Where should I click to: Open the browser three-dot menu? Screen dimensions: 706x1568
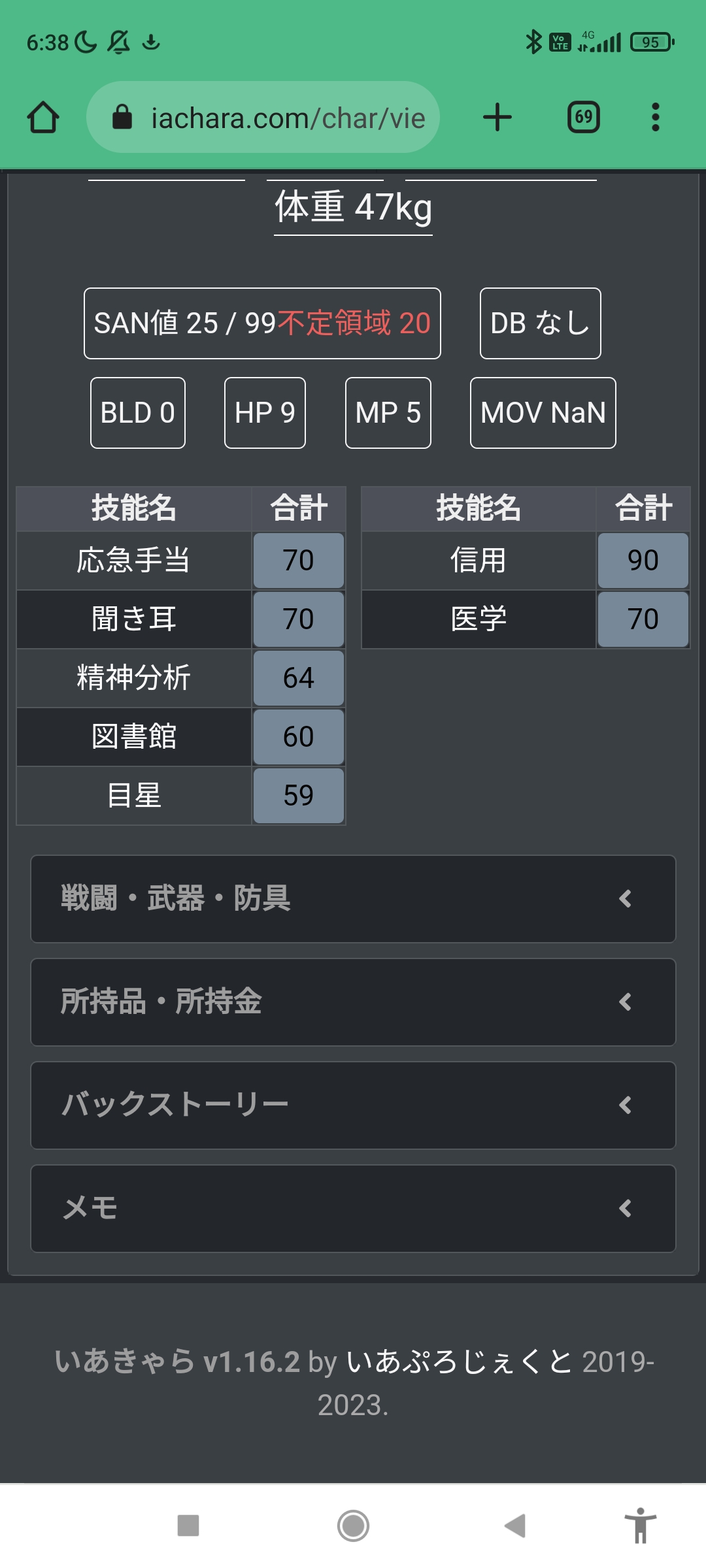(655, 118)
